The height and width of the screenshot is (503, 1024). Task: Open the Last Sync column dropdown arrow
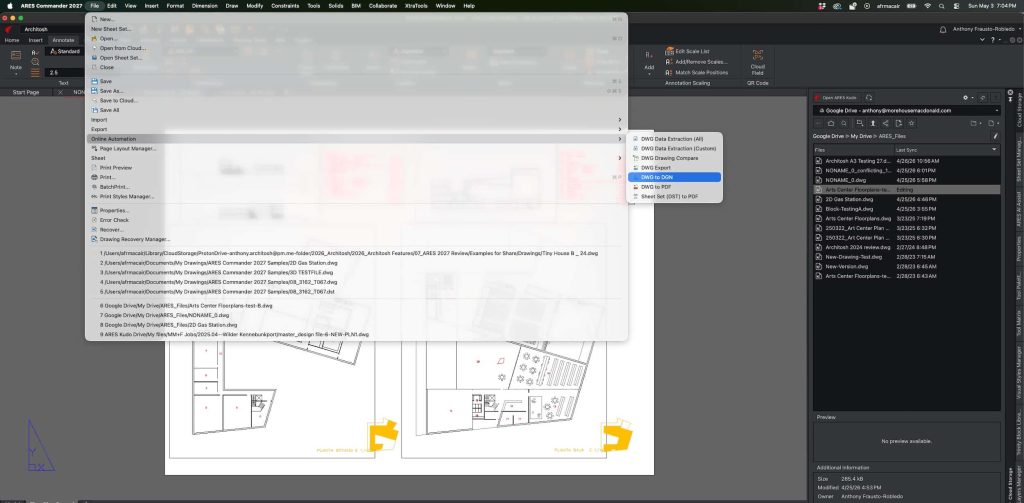coord(995,150)
